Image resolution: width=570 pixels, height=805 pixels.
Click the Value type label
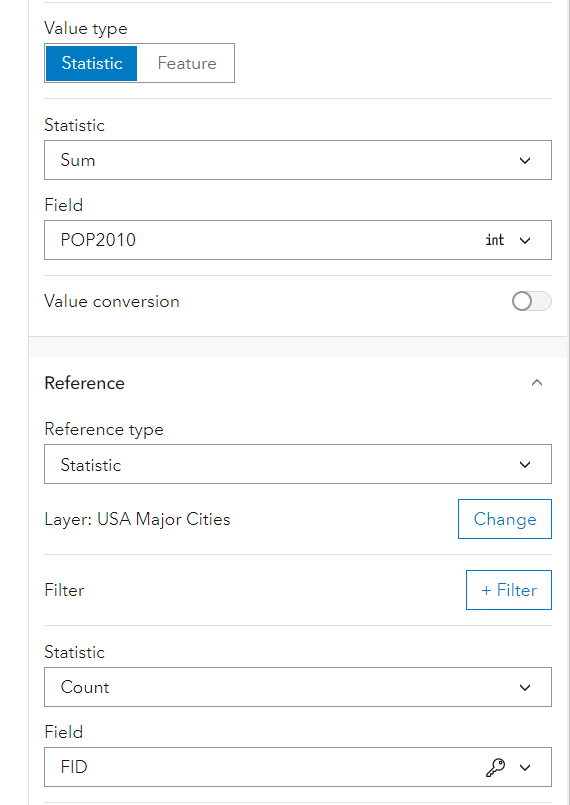[86, 29]
